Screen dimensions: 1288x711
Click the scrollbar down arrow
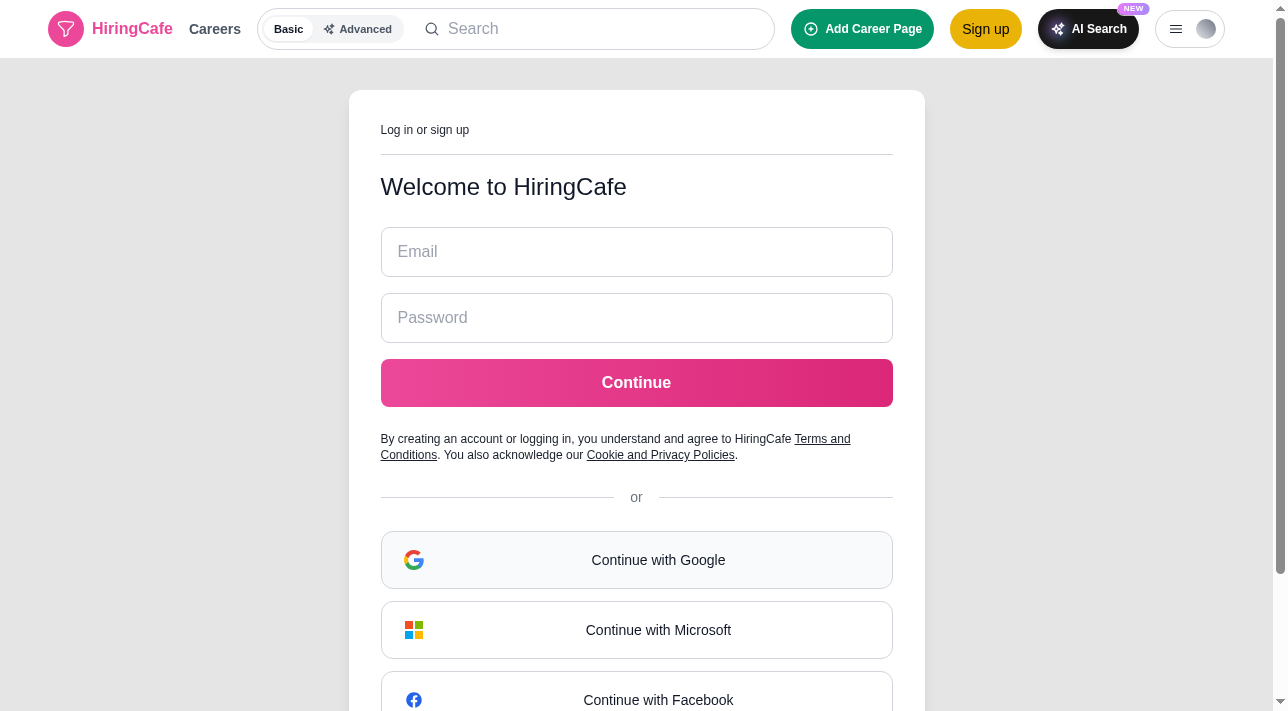(x=1280, y=702)
